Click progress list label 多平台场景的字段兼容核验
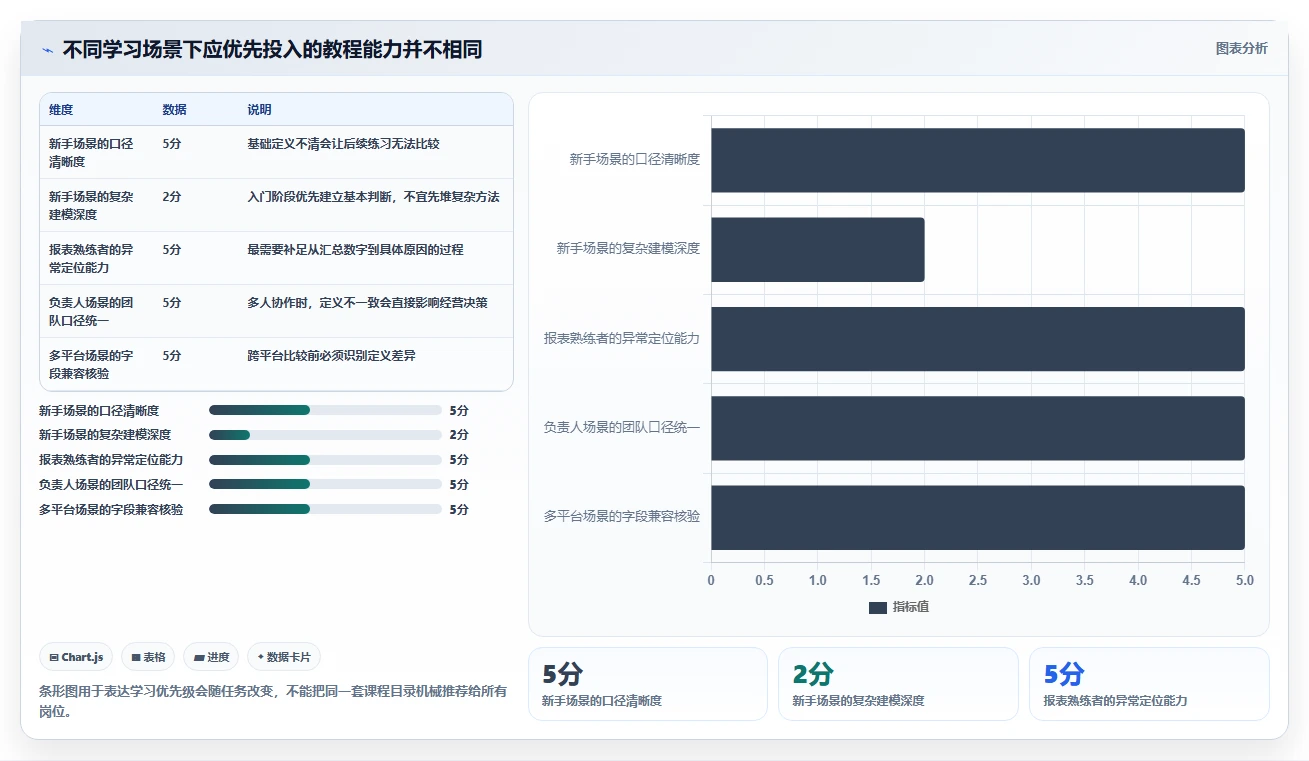The width and height of the screenshot is (1309, 761). click(111, 509)
